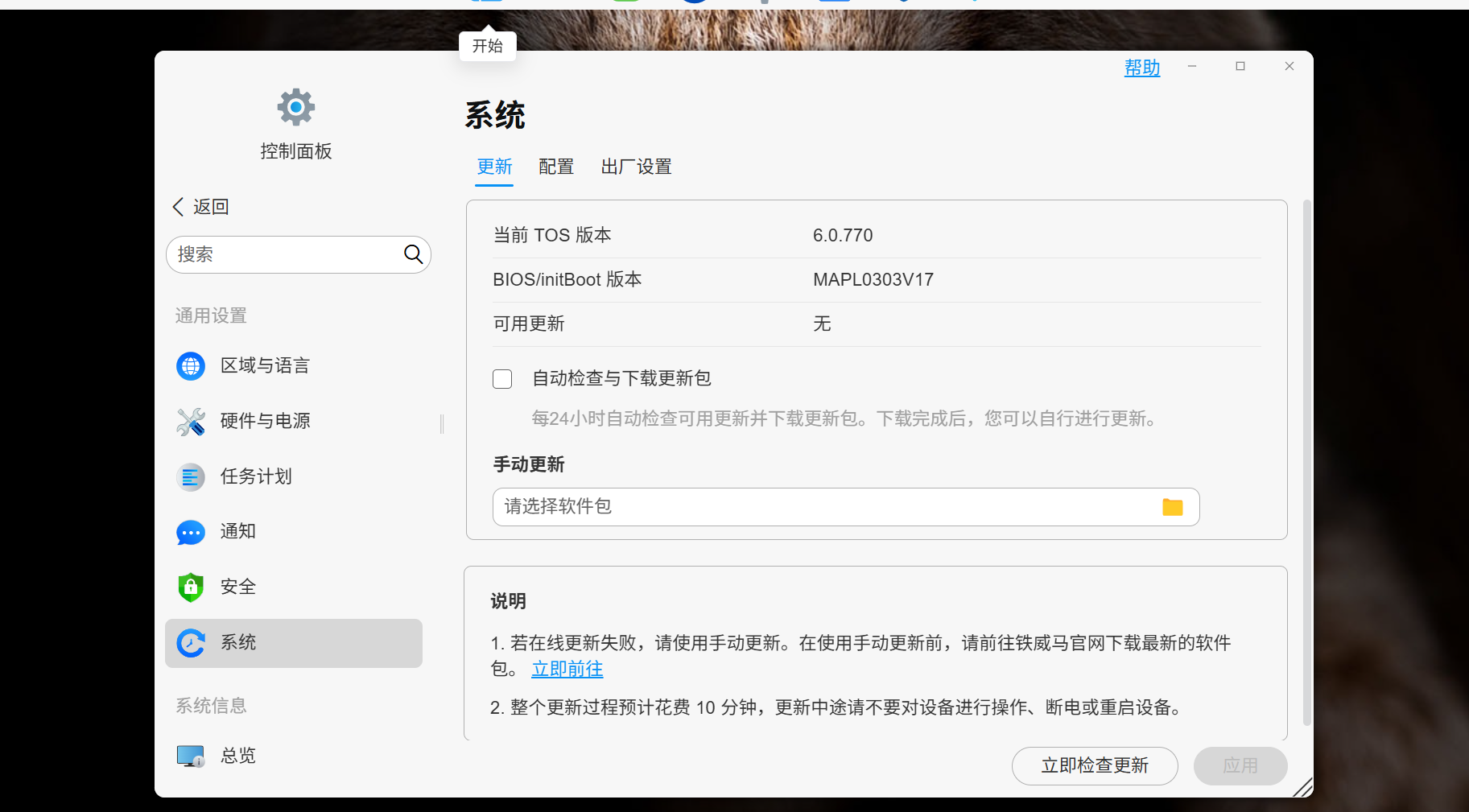Click the 说明 heading
Image resolution: width=1469 pixels, height=812 pixels.
coord(509,601)
